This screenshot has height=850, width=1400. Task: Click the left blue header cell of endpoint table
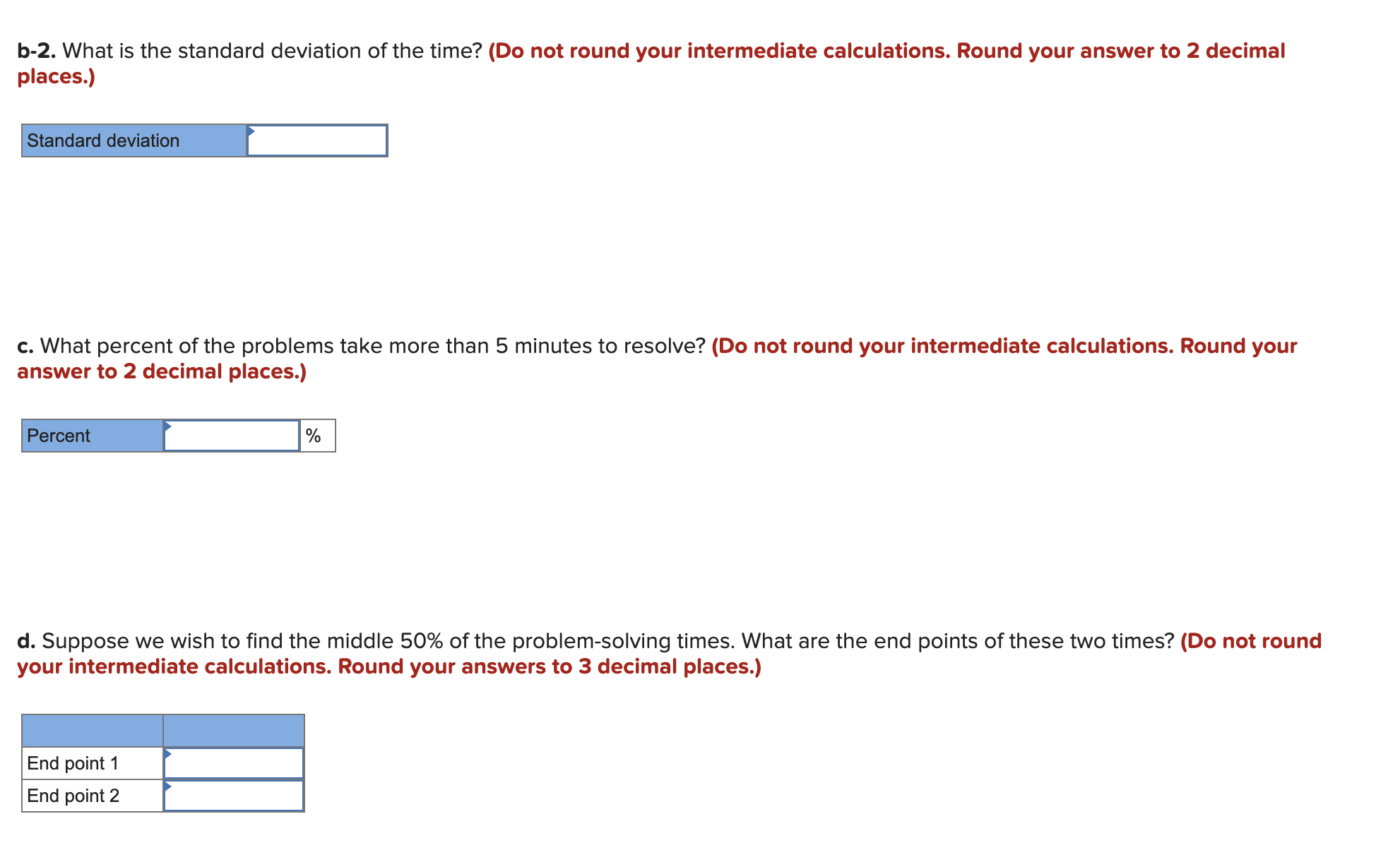[x=92, y=731]
